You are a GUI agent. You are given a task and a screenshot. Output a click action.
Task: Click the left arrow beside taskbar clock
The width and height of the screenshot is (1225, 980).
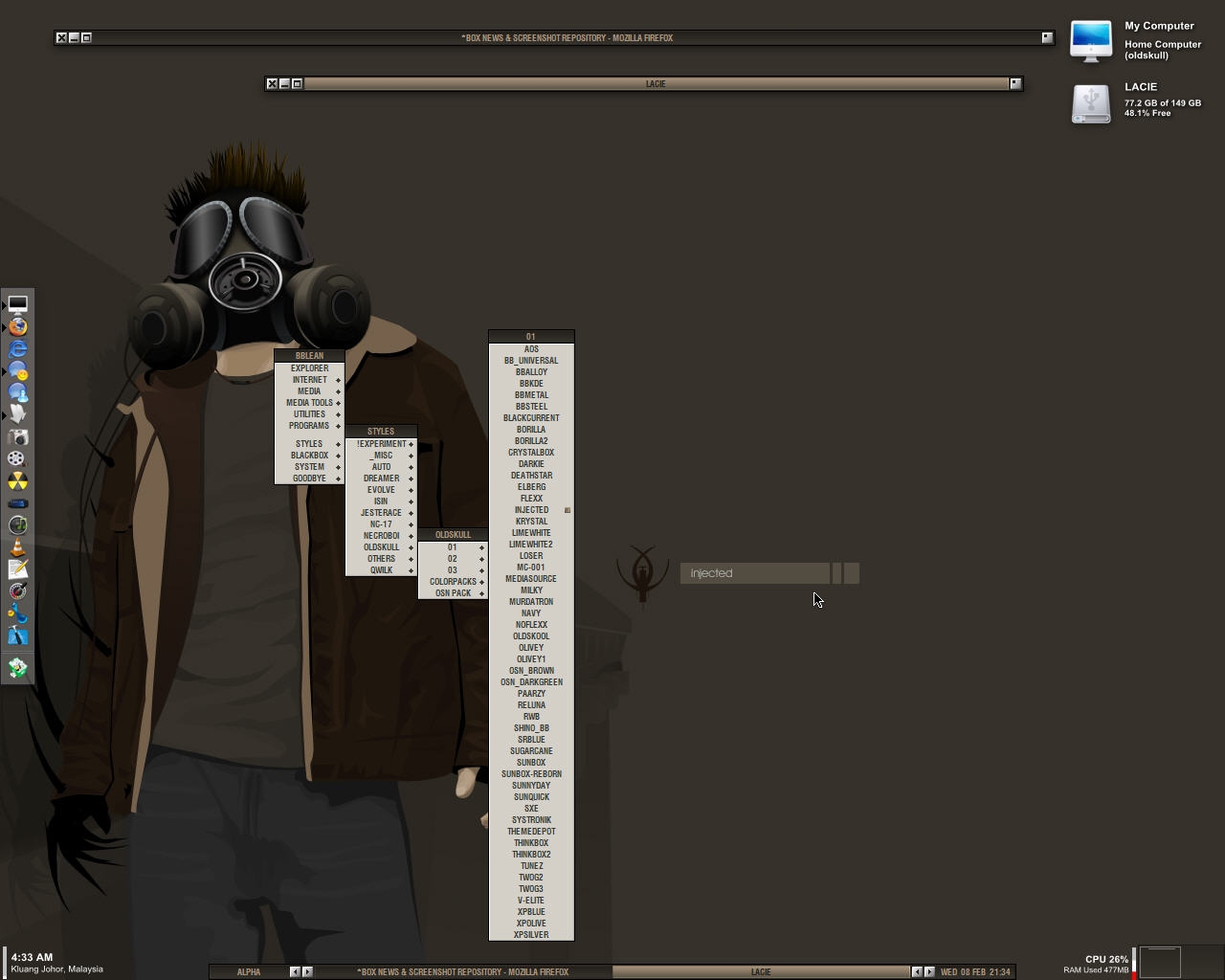click(917, 972)
